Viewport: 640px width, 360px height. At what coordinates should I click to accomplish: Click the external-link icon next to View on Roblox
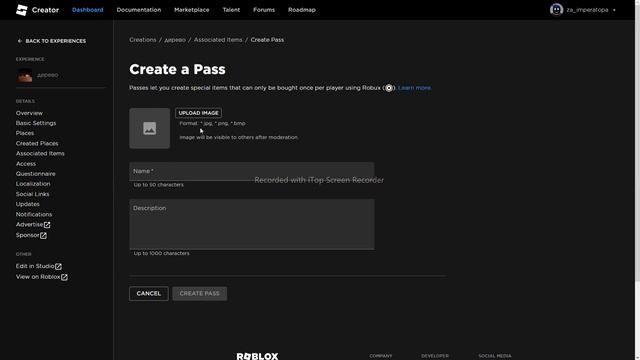coord(64,277)
